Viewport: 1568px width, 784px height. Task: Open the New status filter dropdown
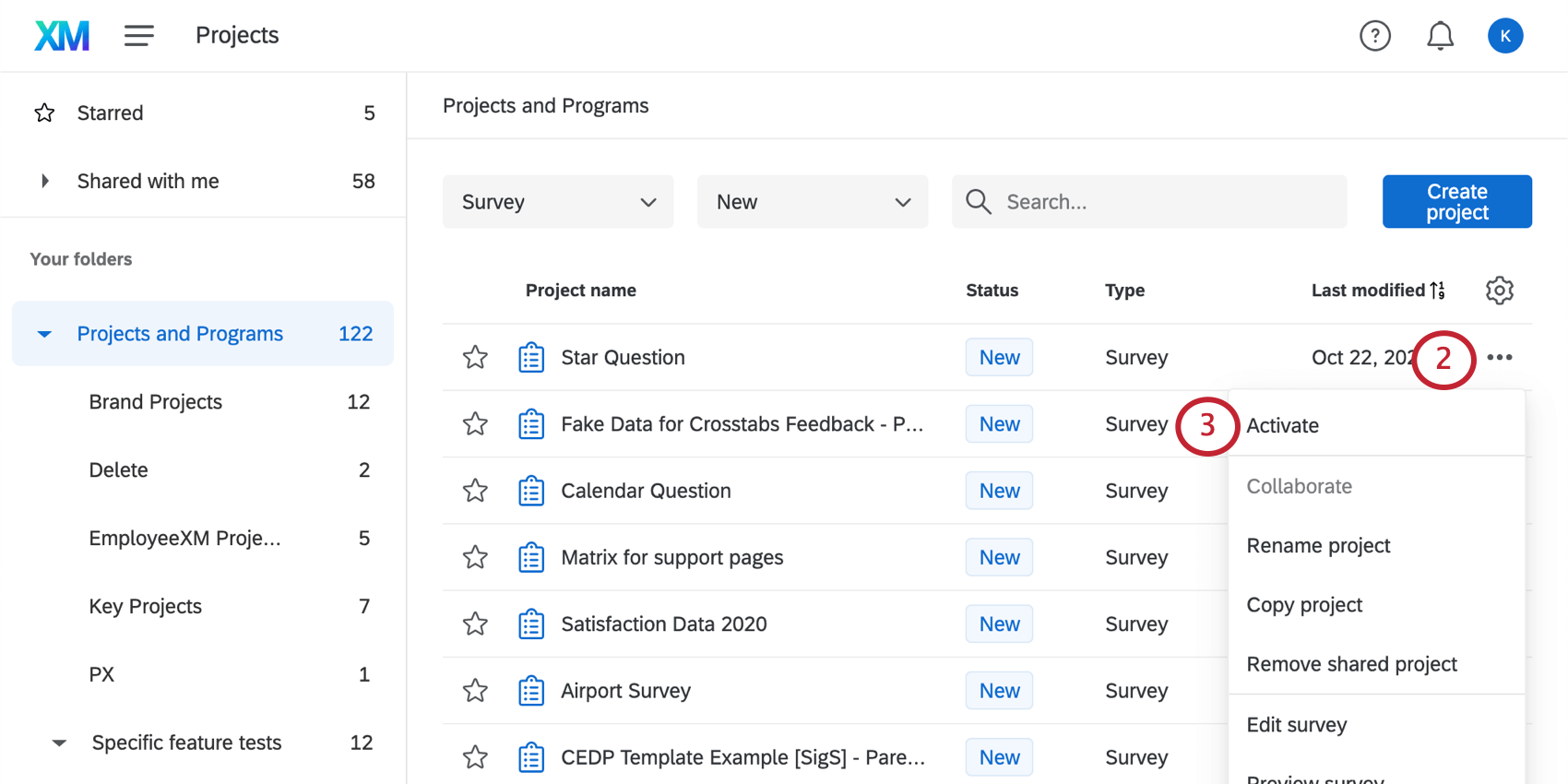point(813,202)
